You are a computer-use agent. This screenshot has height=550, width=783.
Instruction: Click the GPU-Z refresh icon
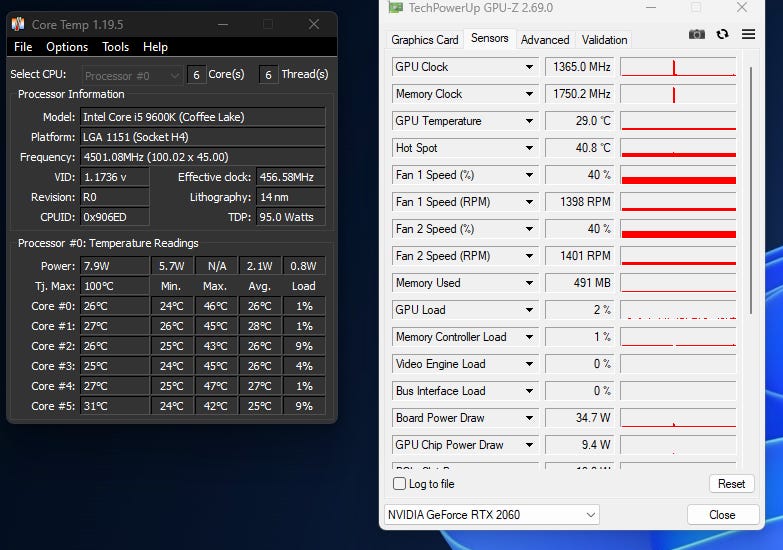coord(722,34)
